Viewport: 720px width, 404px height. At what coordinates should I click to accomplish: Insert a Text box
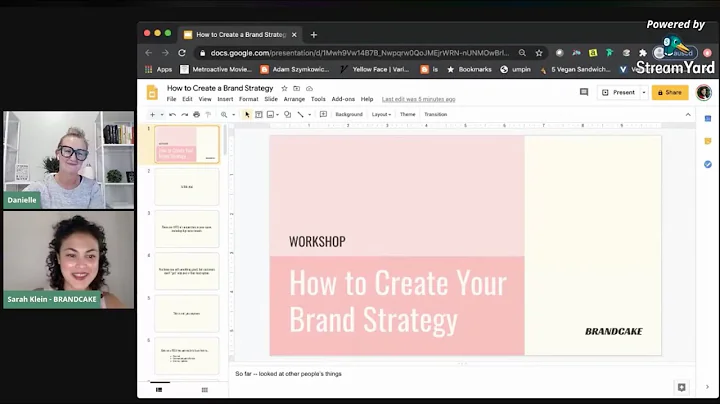click(259, 114)
